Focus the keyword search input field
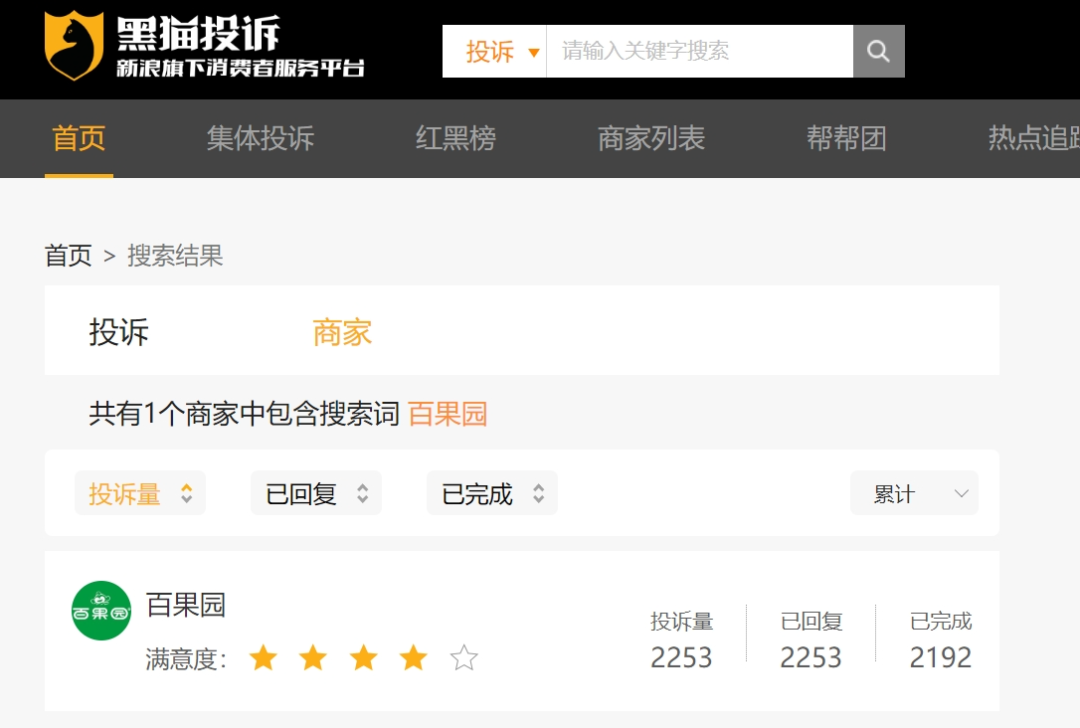 [698, 52]
